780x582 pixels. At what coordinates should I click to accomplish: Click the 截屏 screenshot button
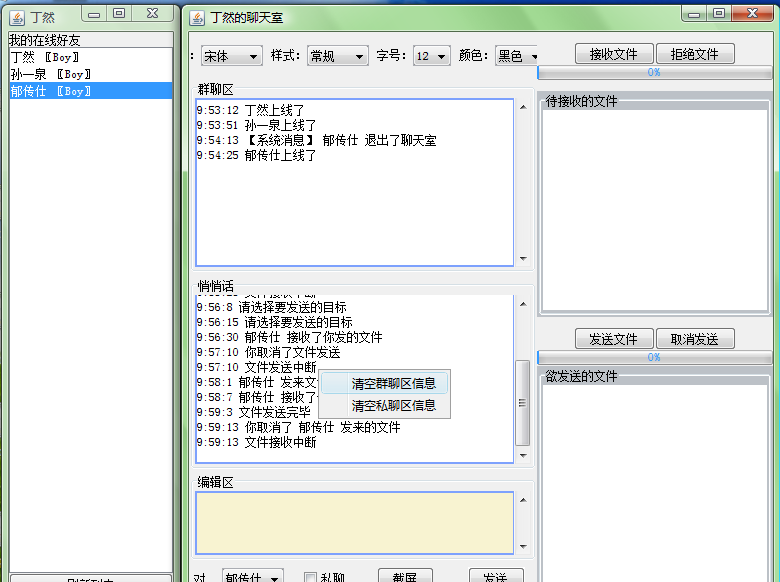[x=405, y=576]
